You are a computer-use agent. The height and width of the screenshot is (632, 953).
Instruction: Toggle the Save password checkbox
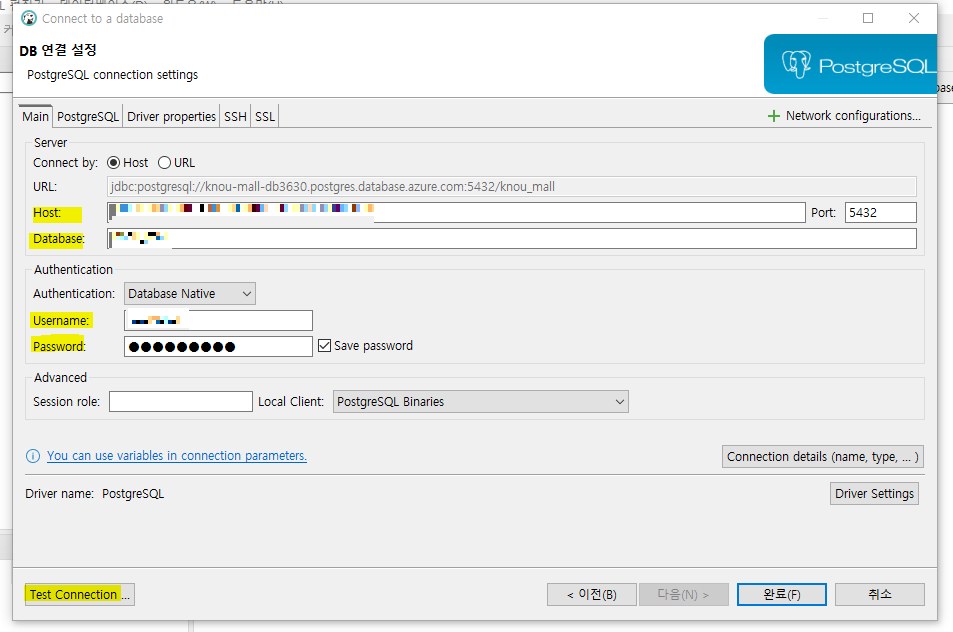325,346
